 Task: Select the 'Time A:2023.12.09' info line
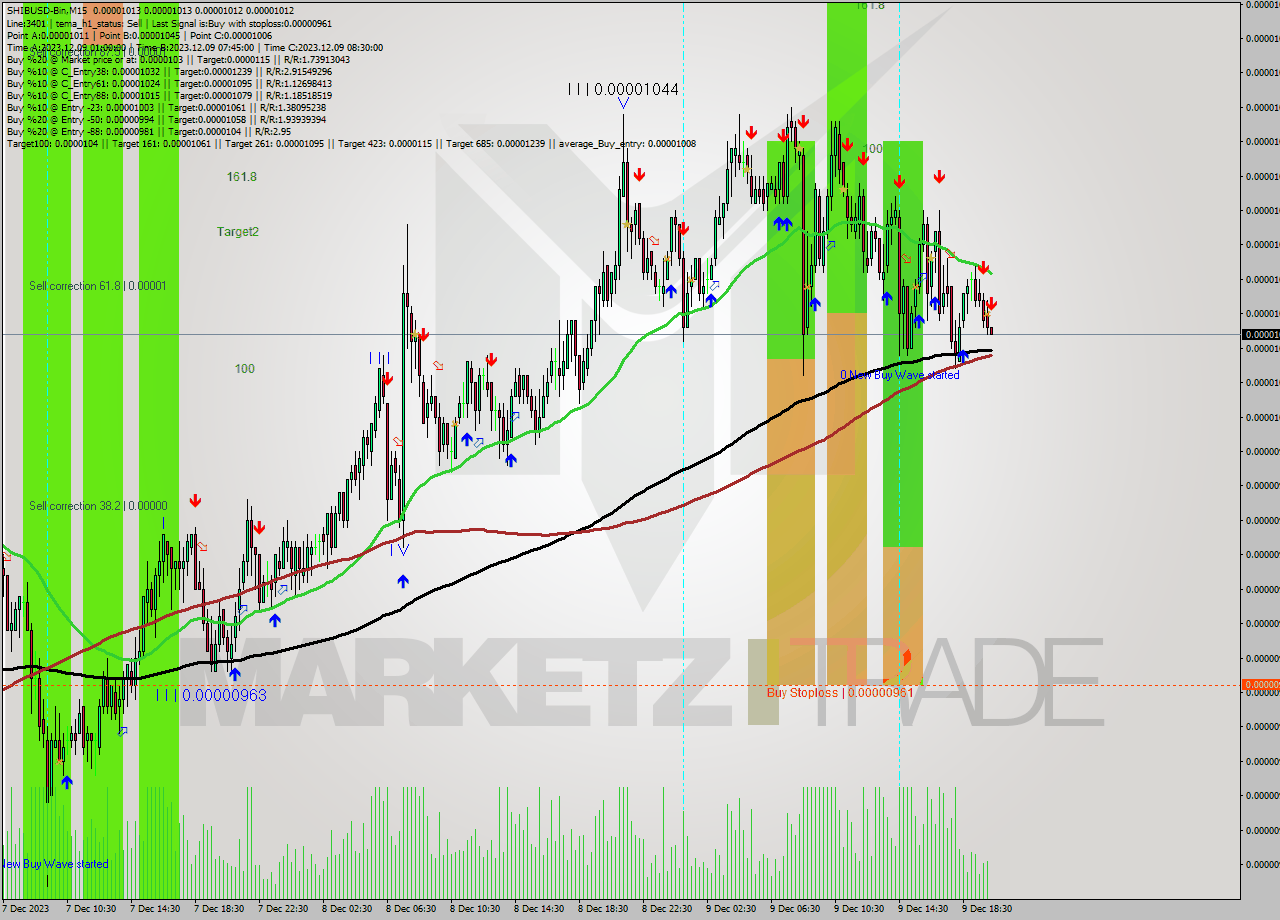[x=194, y=47]
